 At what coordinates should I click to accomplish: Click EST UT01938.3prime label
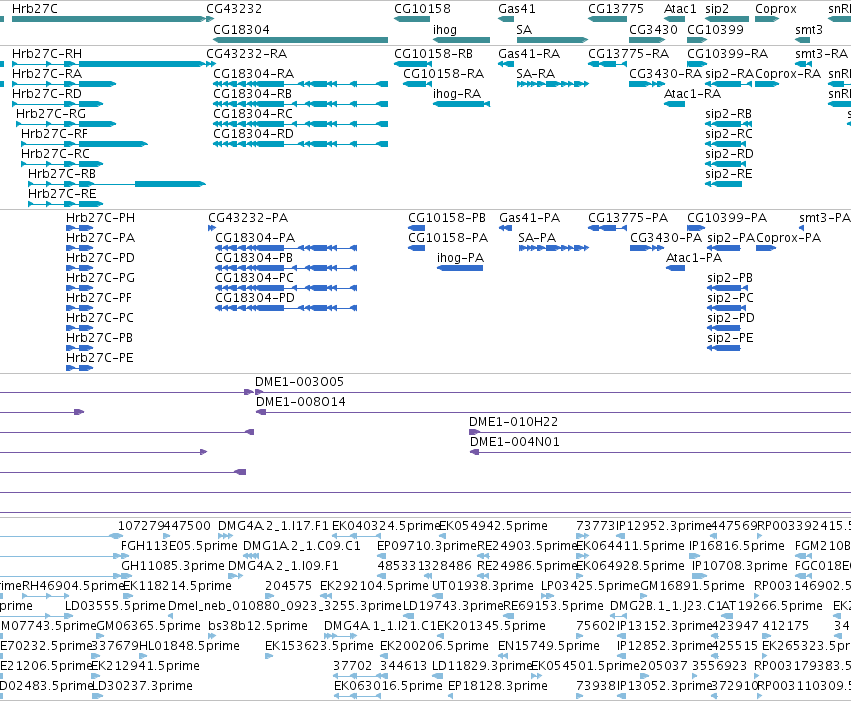482,585
